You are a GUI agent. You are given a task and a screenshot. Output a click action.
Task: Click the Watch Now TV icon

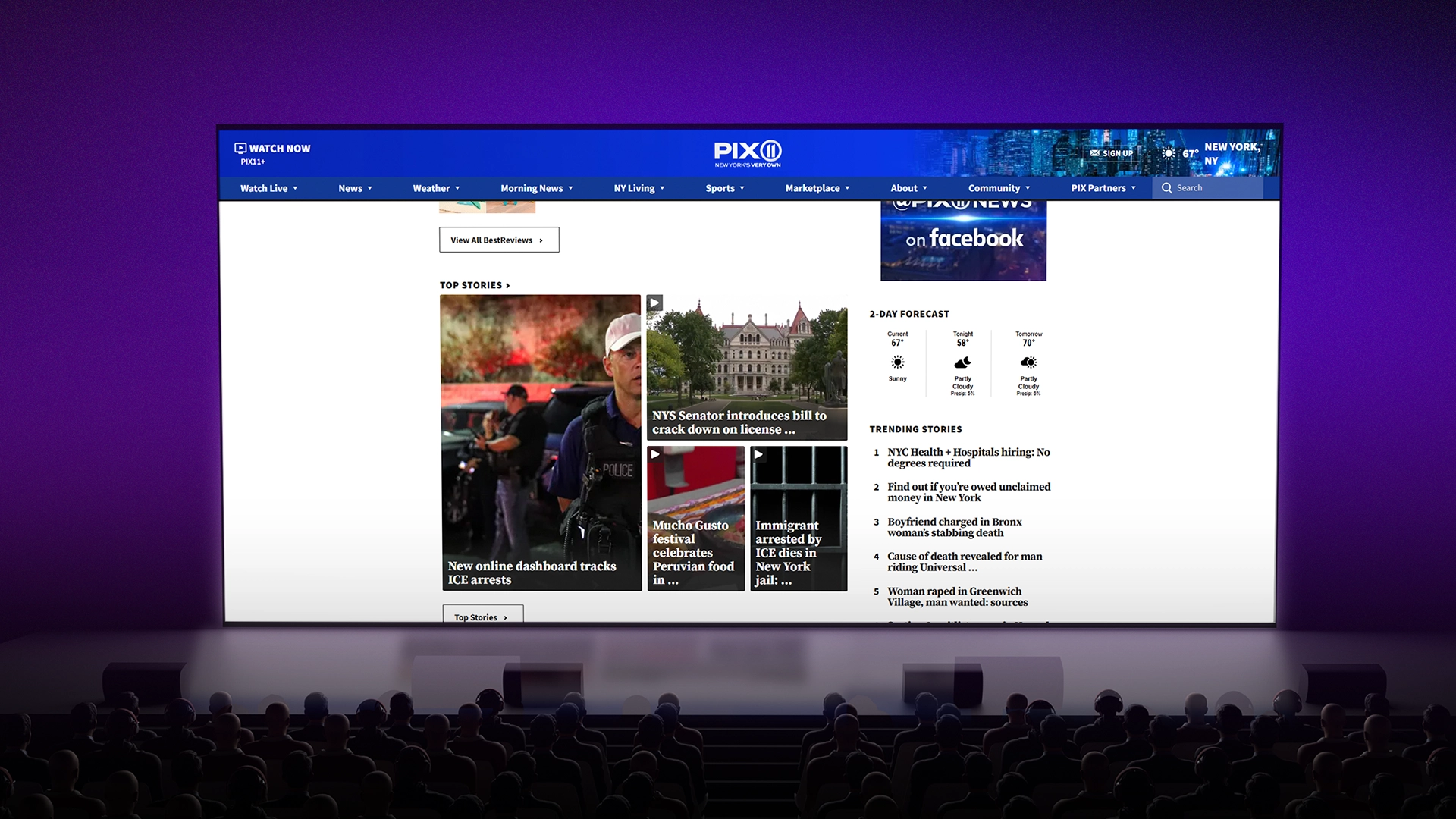[x=240, y=149]
